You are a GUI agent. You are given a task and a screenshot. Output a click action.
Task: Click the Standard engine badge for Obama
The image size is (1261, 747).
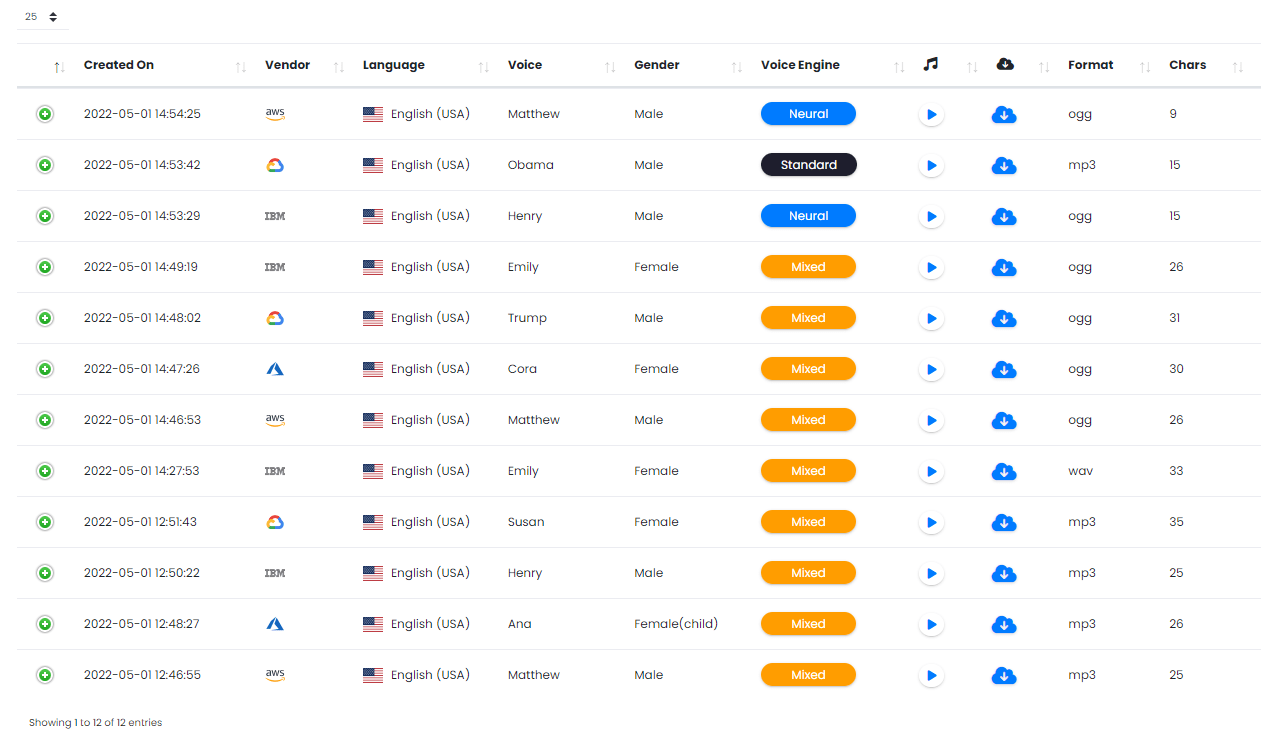(808, 165)
